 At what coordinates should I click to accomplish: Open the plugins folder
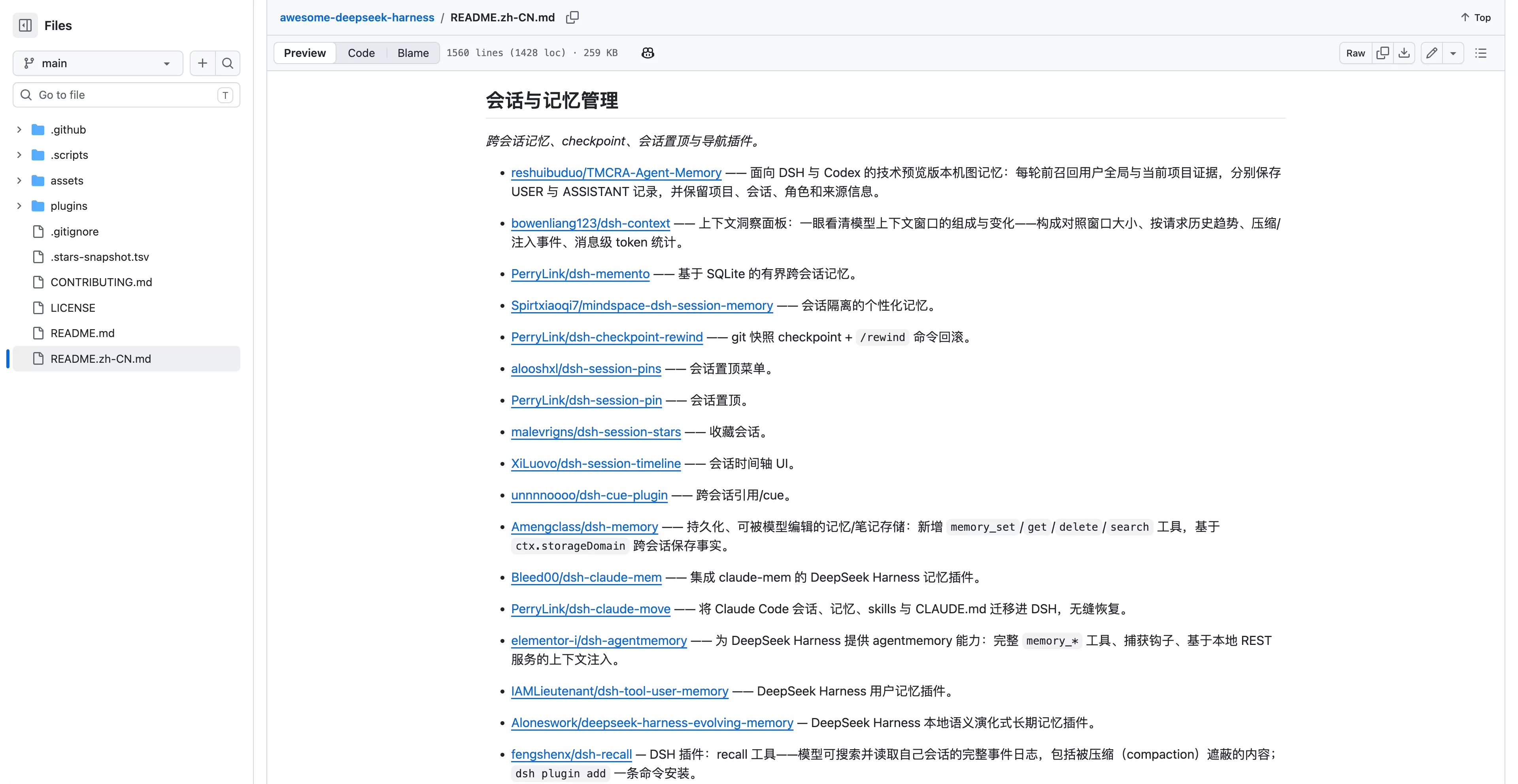point(69,205)
